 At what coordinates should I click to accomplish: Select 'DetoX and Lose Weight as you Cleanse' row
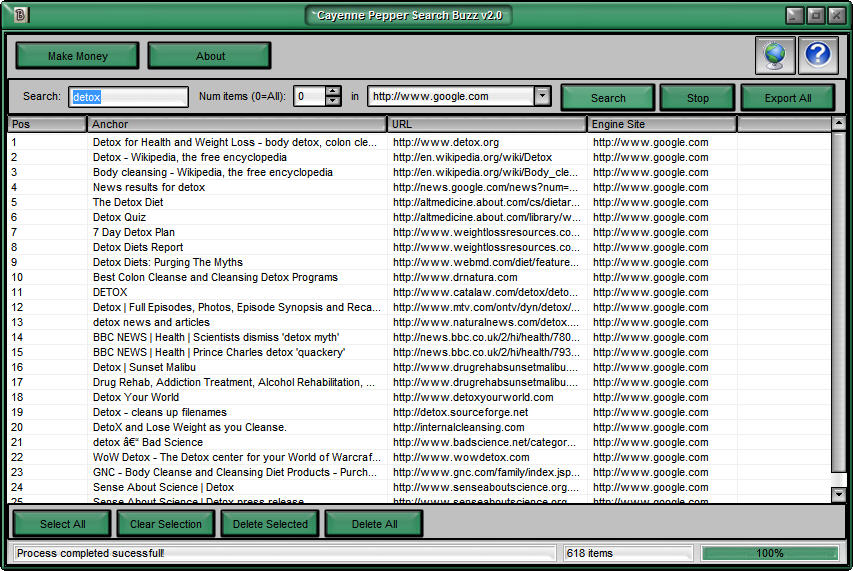419,427
